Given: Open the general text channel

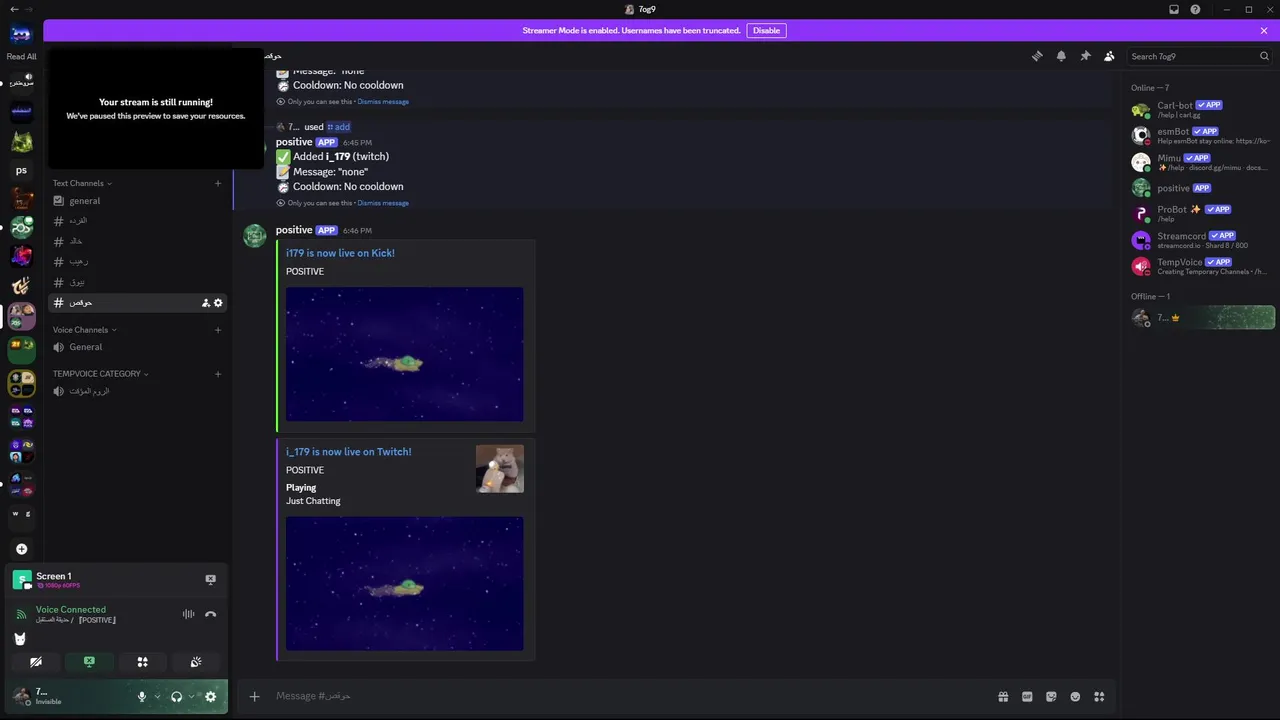Looking at the screenshot, I should point(139,201).
